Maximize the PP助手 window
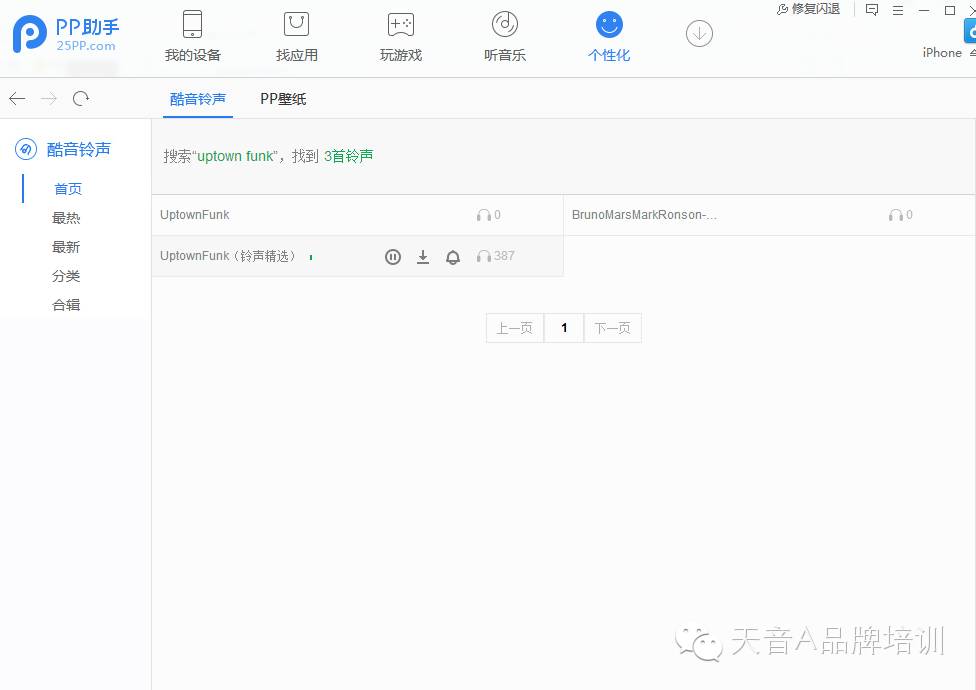The width and height of the screenshot is (976, 690). coord(950,11)
